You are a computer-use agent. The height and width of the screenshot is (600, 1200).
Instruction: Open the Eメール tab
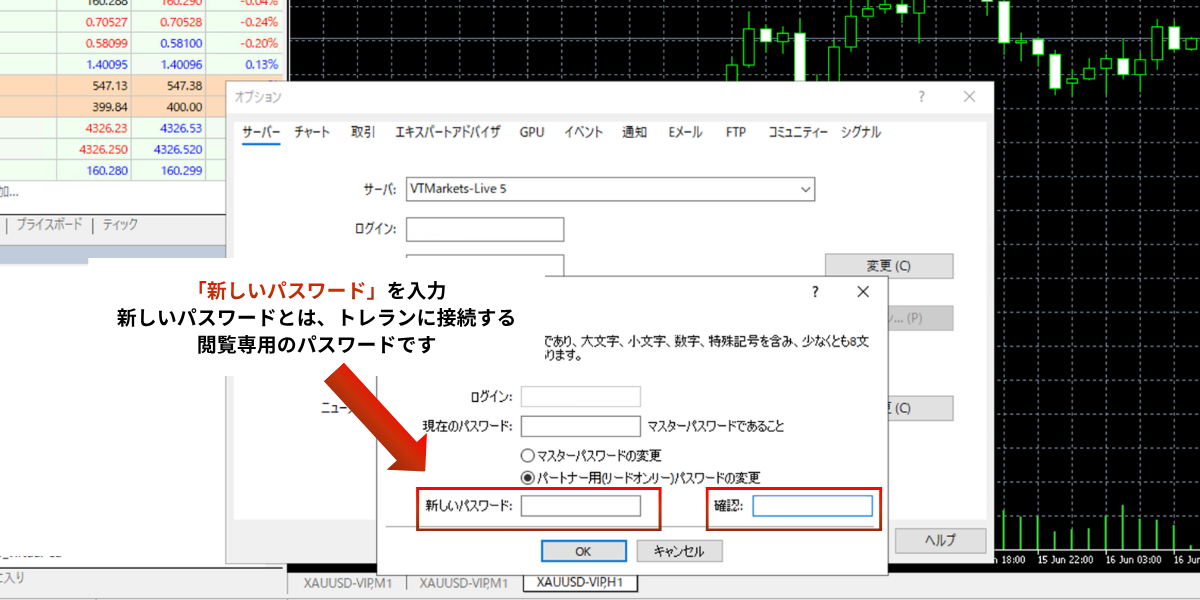(x=685, y=132)
